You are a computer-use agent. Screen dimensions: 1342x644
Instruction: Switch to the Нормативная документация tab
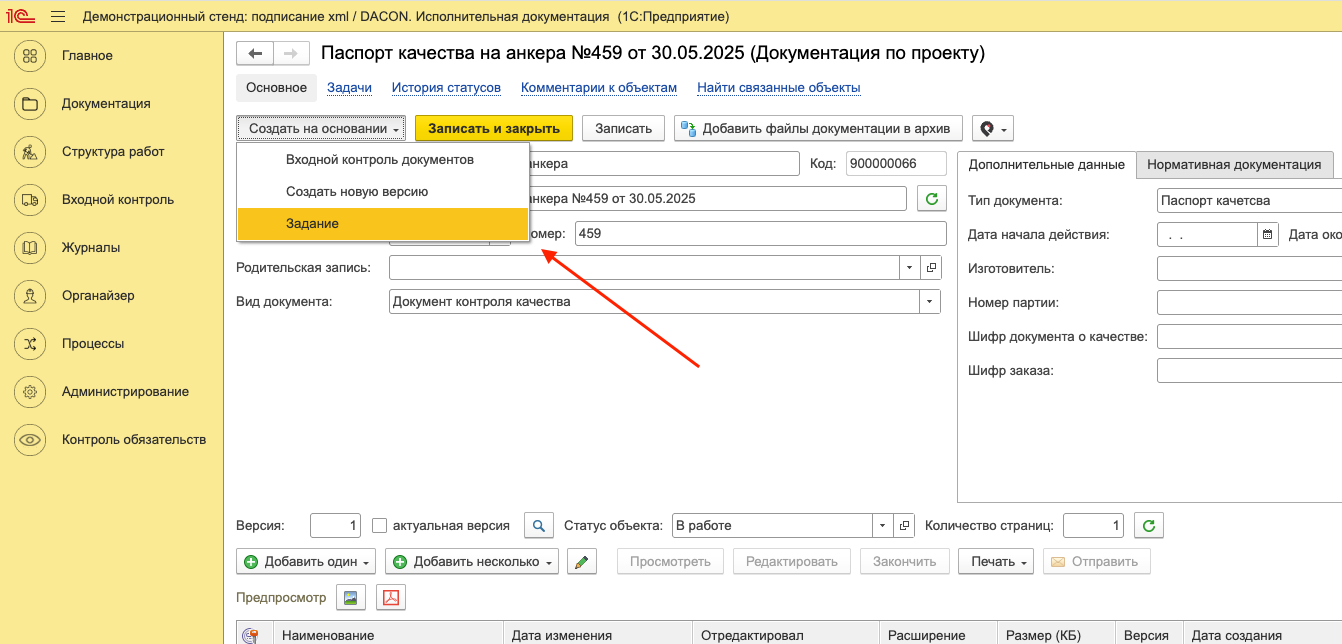[x=1234, y=165]
